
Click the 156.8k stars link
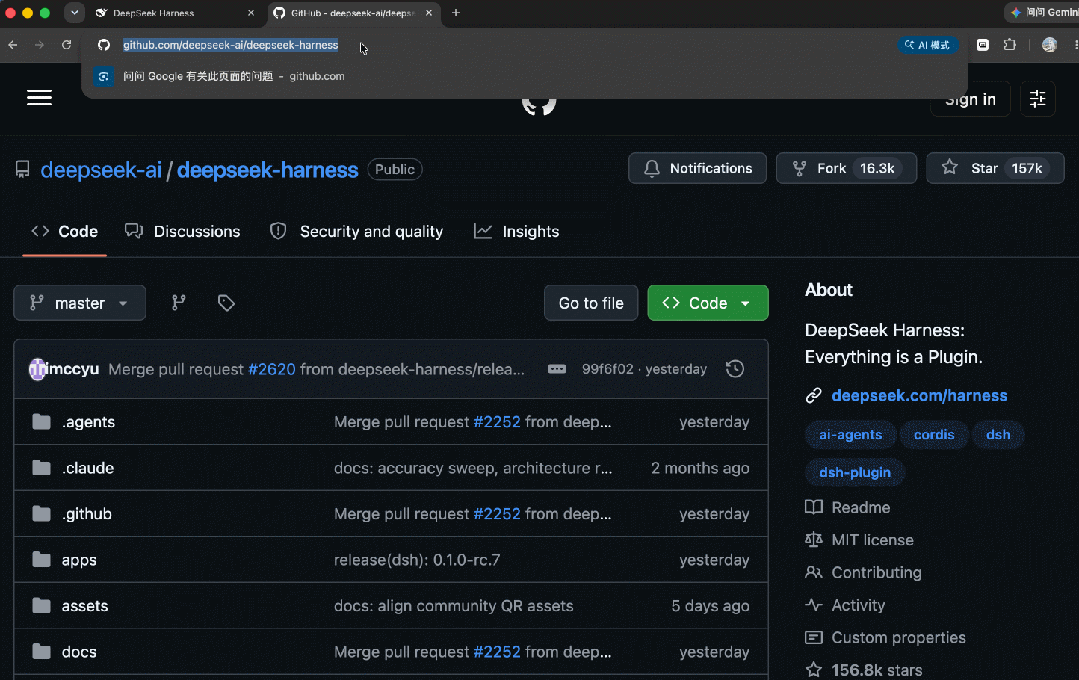tap(864, 670)
